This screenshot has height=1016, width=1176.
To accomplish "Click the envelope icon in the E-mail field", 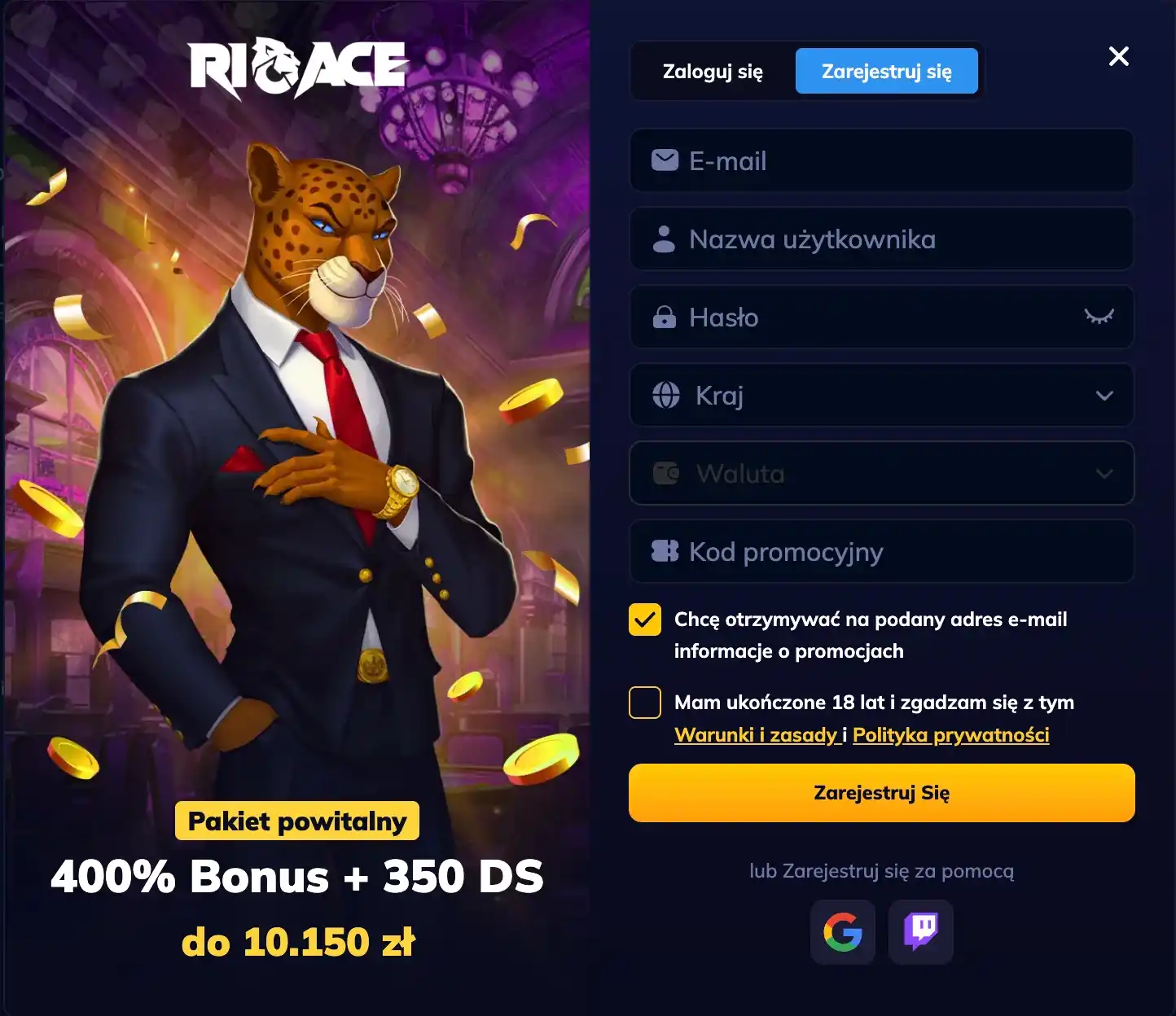I will coord(665,160).
